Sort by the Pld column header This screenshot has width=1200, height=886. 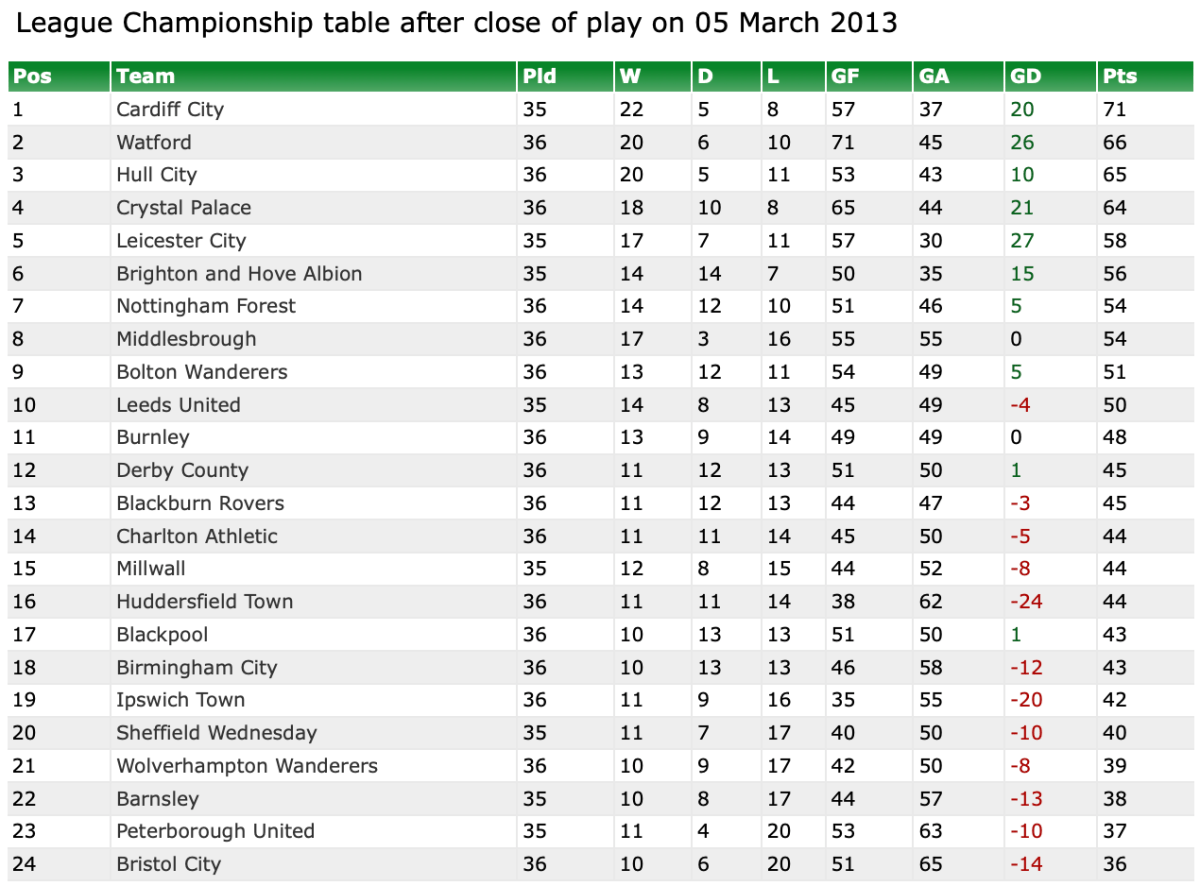[539, 77]
